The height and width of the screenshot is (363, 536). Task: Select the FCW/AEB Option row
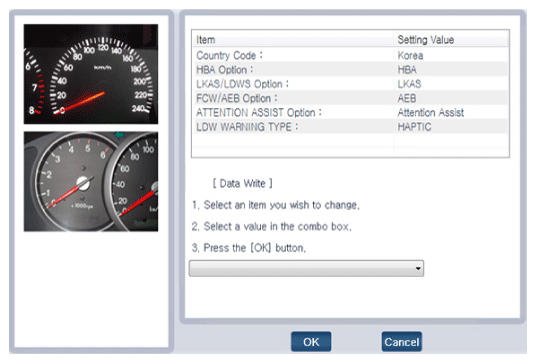[x=350, y=98]
